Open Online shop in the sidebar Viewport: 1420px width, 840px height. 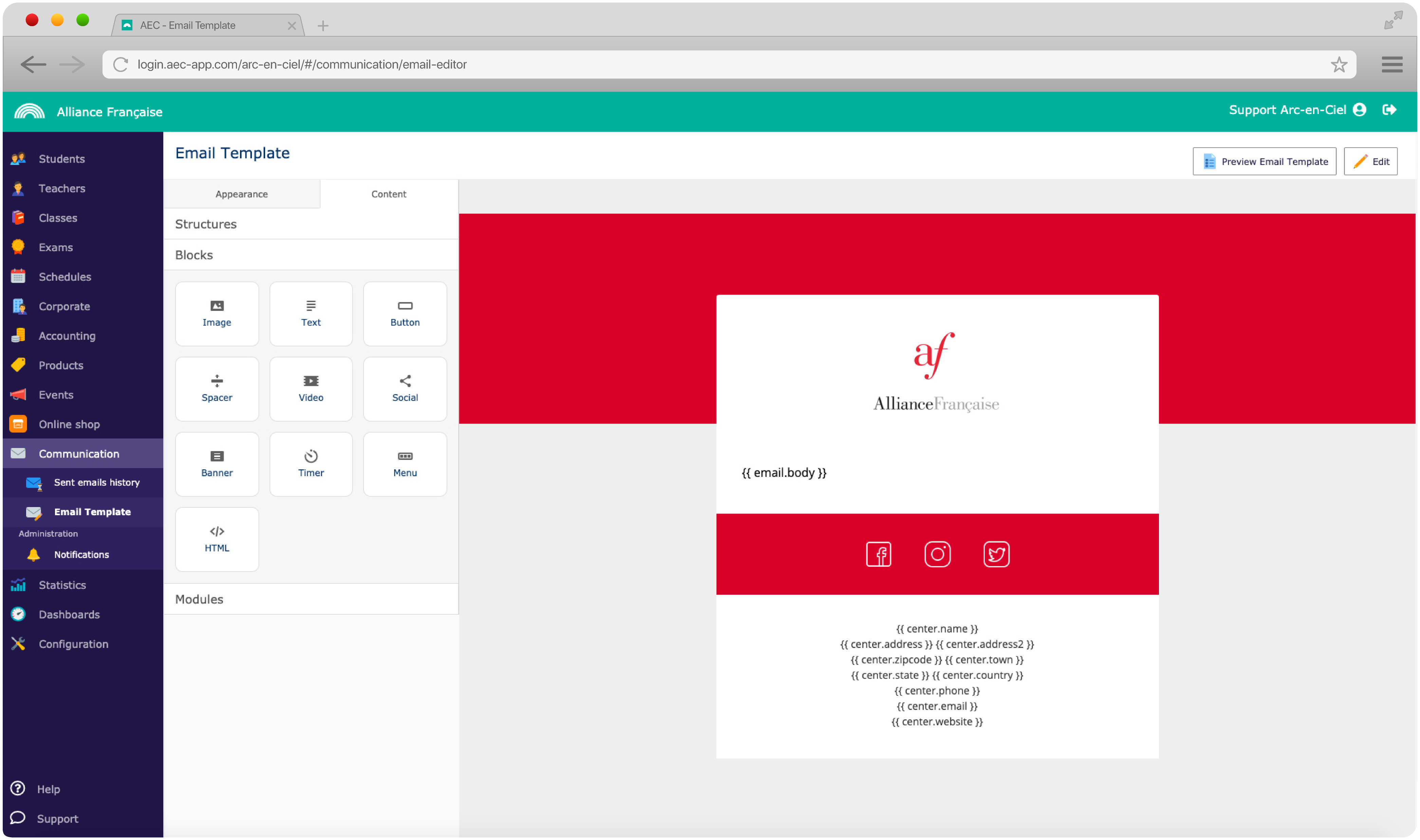(83, 424)
